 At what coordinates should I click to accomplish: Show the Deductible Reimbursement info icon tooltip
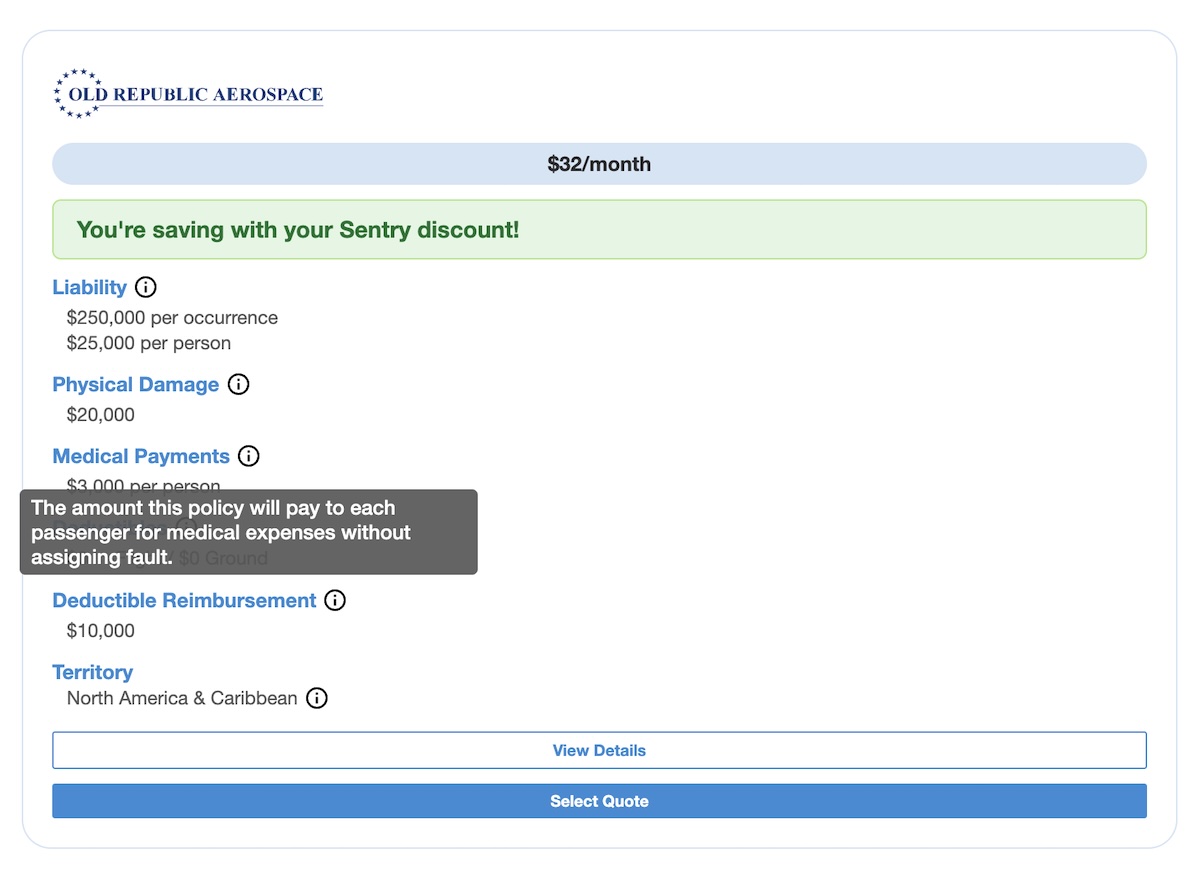click(x=336, y=601)
